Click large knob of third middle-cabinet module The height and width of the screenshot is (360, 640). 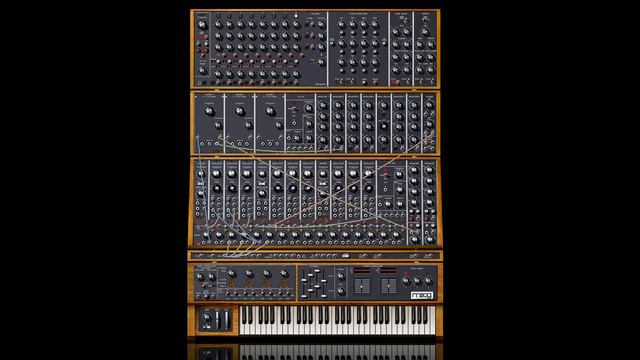(x=270, y=111)
